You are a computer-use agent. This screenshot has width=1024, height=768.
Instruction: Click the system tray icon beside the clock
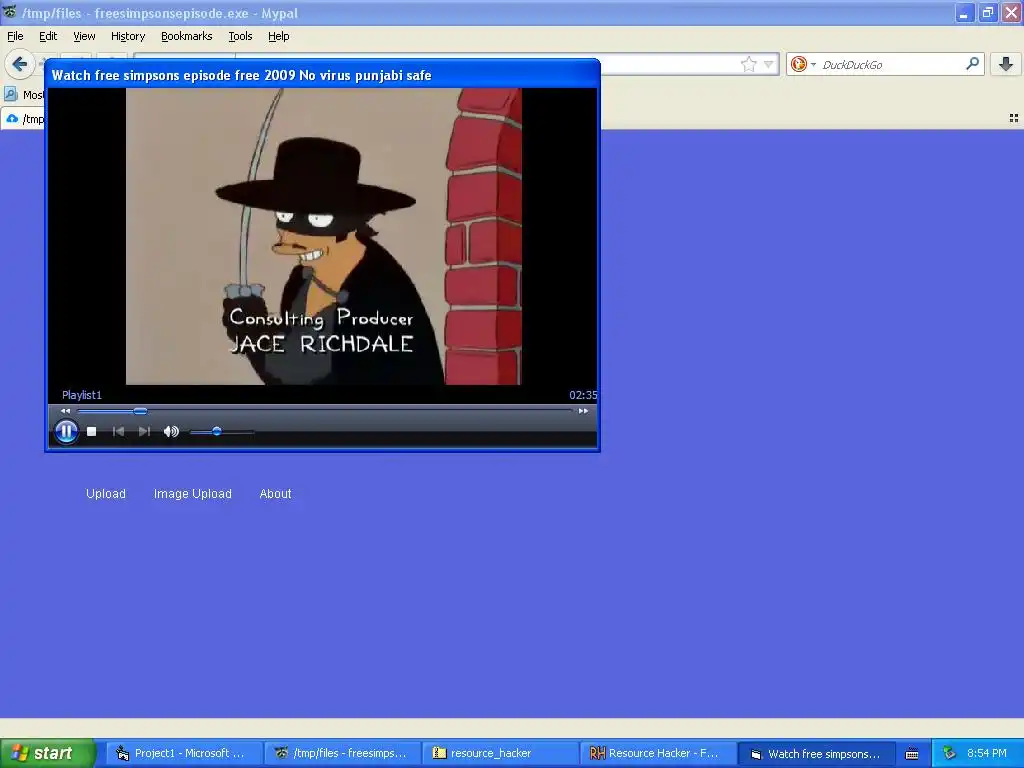point(949,754)
